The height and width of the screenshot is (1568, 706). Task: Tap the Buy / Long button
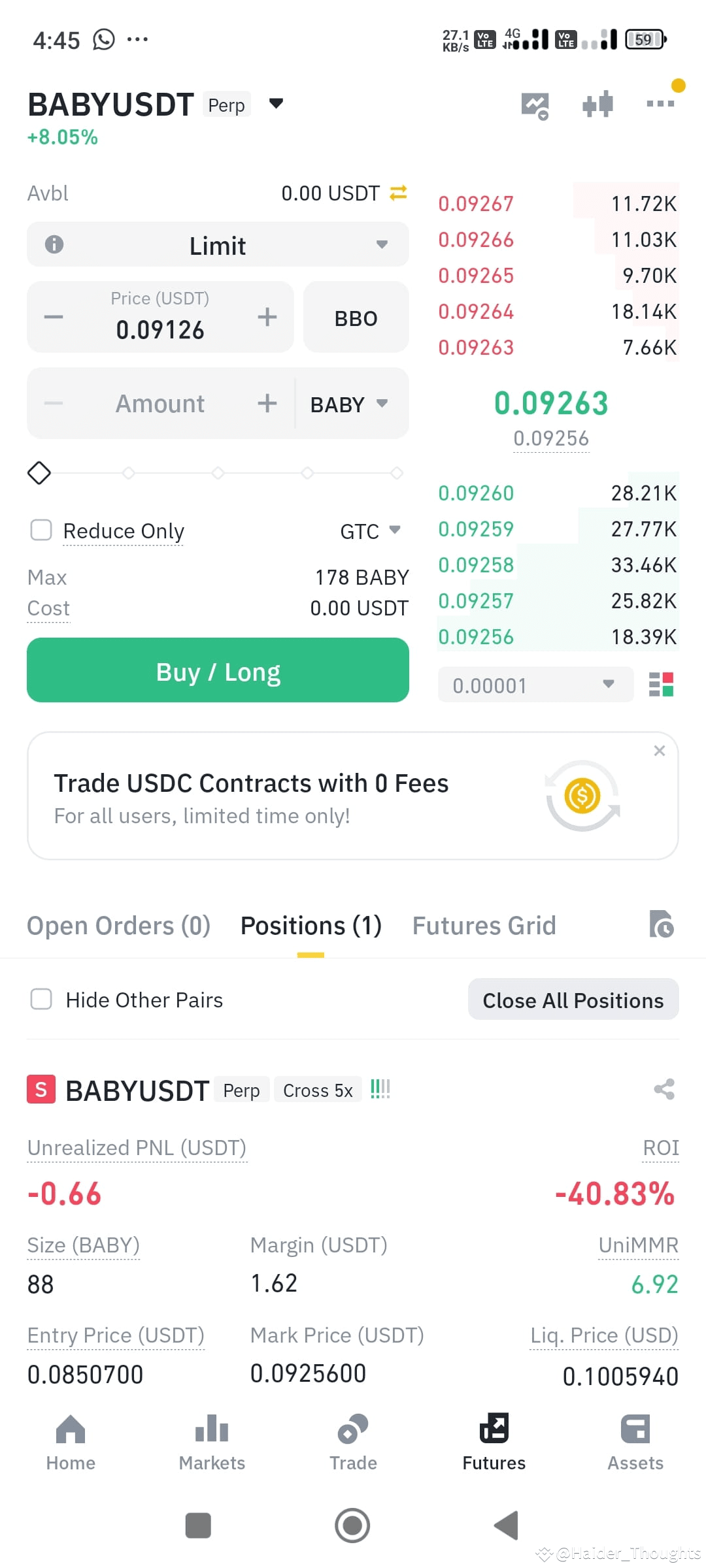218,670
